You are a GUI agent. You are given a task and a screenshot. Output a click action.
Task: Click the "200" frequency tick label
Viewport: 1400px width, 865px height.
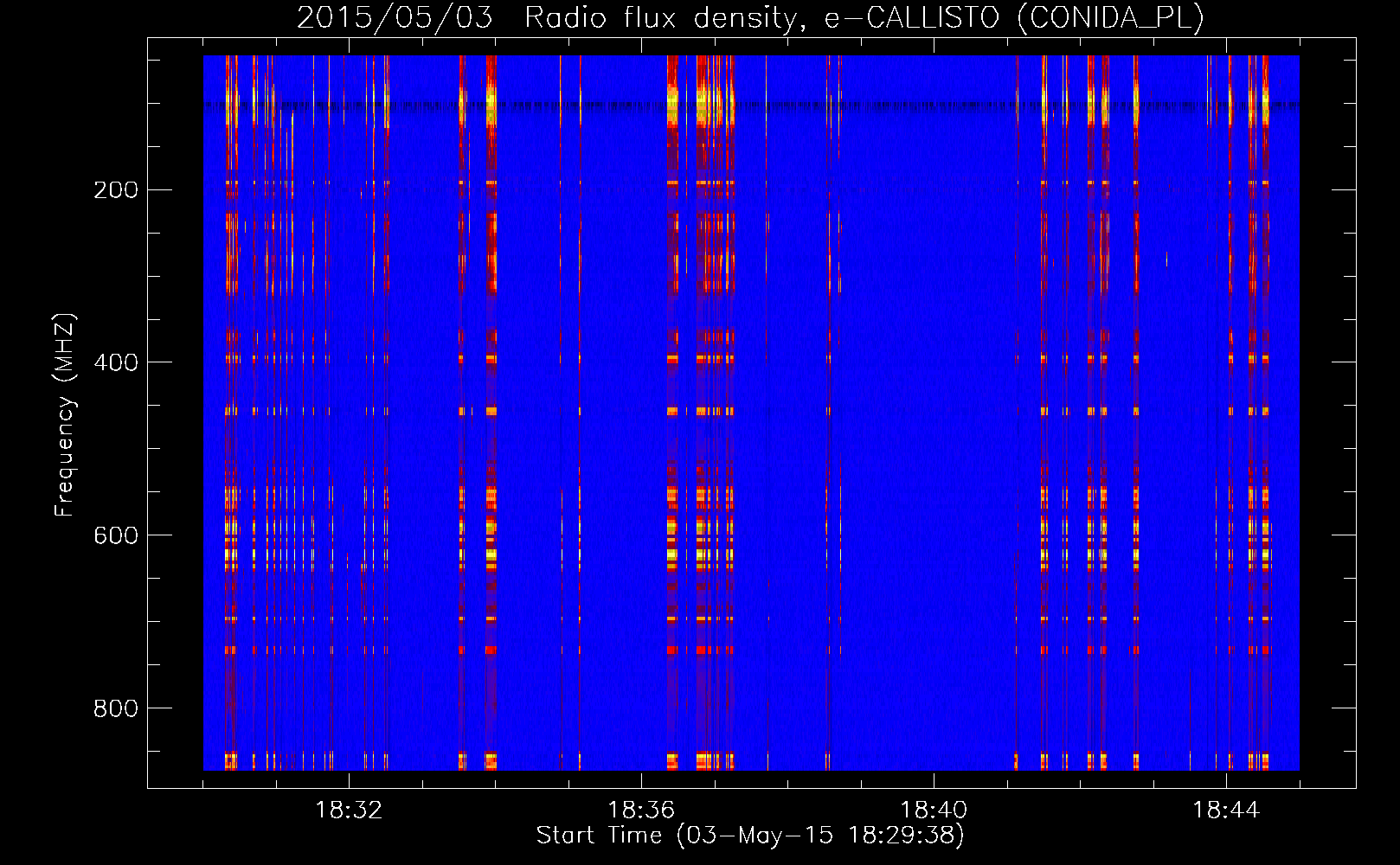[x=116, y=189]
